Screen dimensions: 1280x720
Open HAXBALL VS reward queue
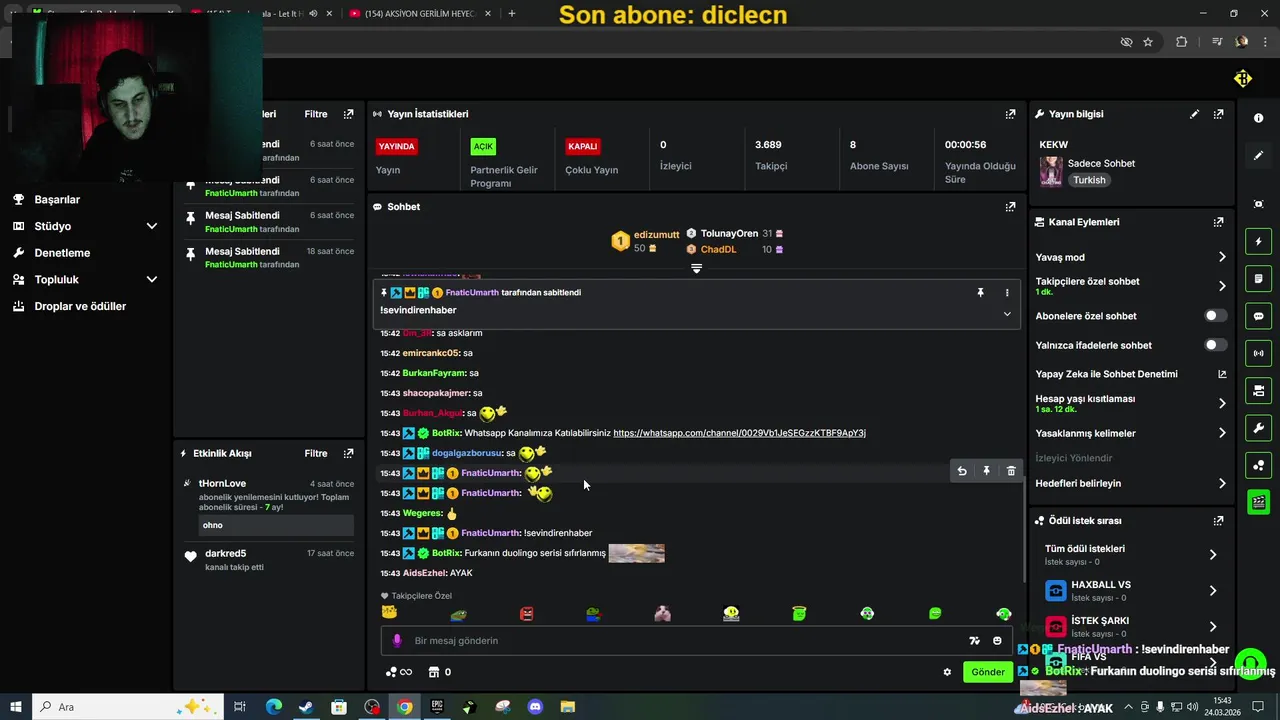[1131, 591]
